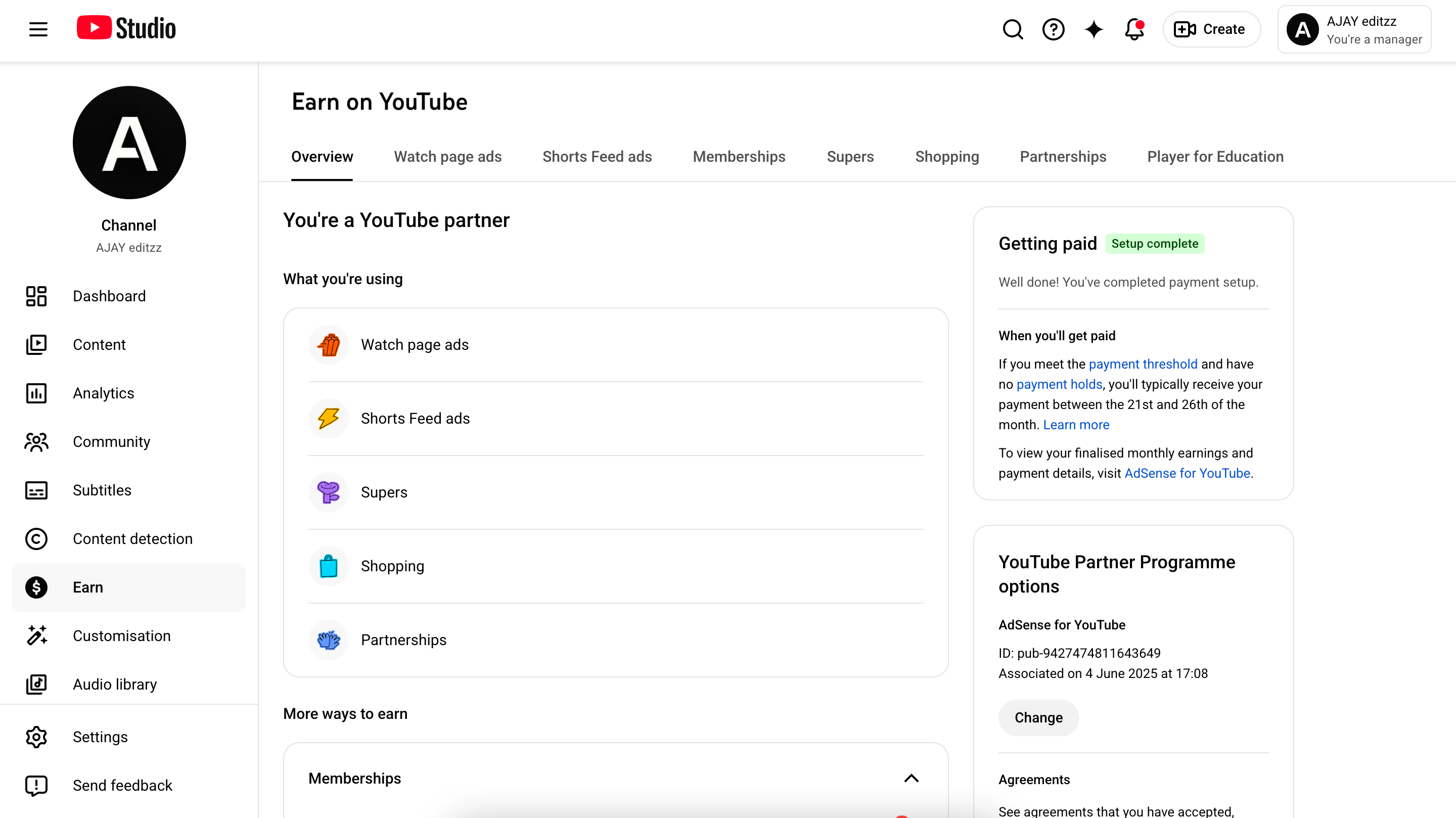Image resolution: width=1456 pixels, height=818 pixels.
Task: Open AJAY editzz account switcher
Action: [x=1354, y=29]
